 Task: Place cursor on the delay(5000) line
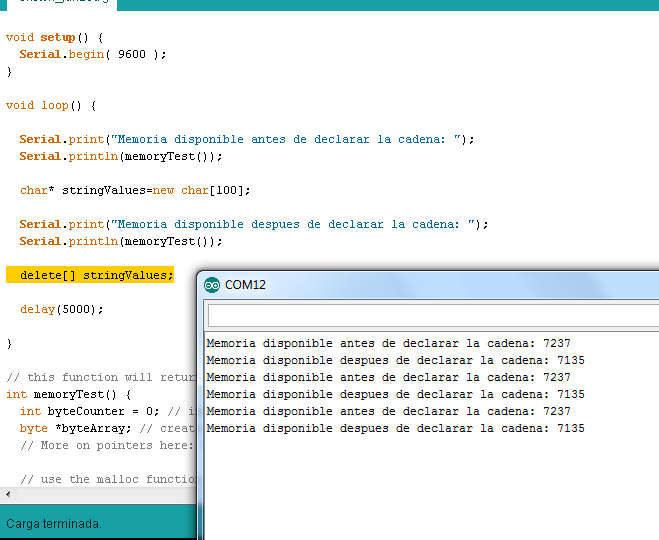(x=61, y=309)
